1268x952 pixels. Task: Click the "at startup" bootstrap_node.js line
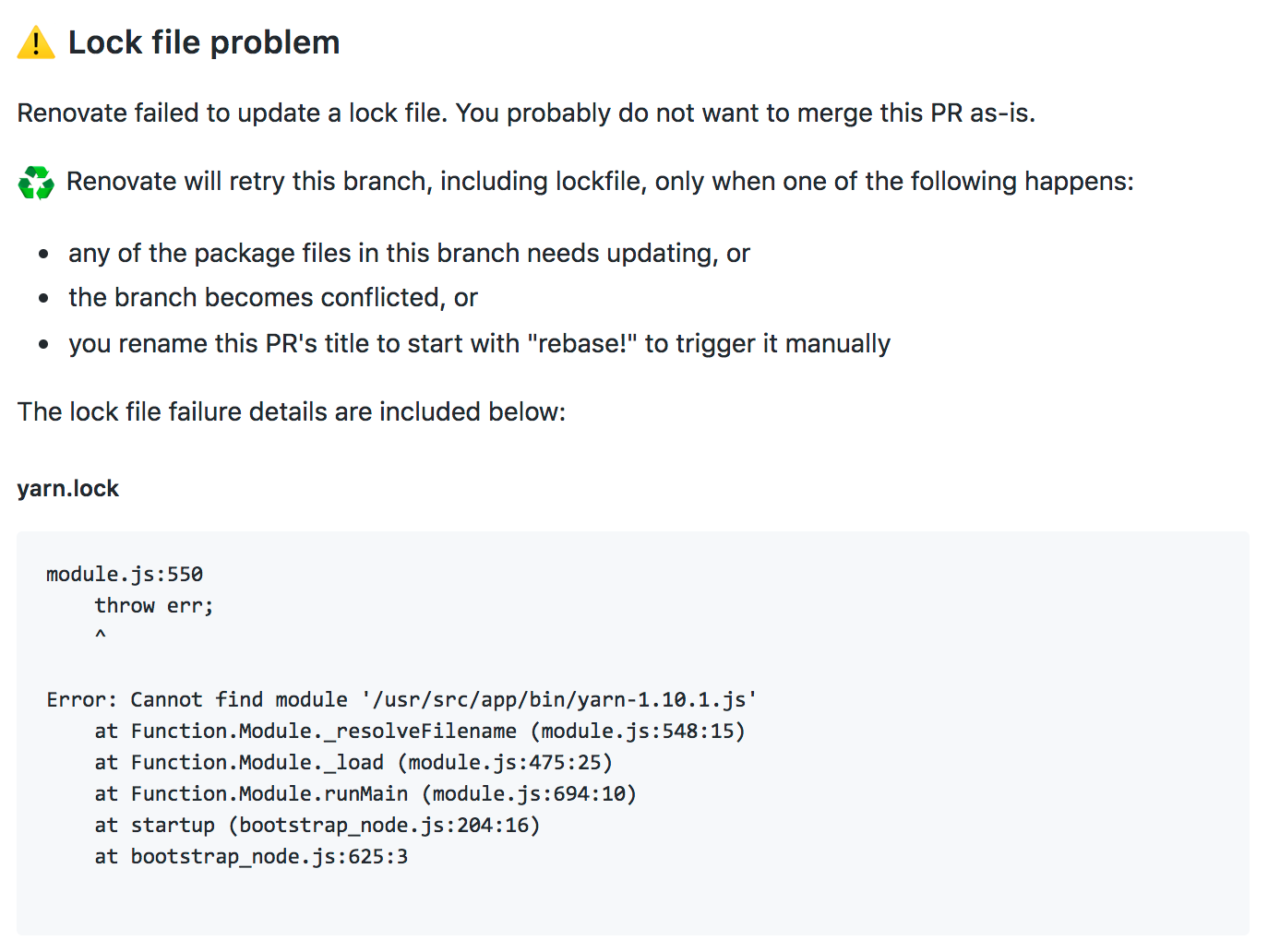(317, 825)
